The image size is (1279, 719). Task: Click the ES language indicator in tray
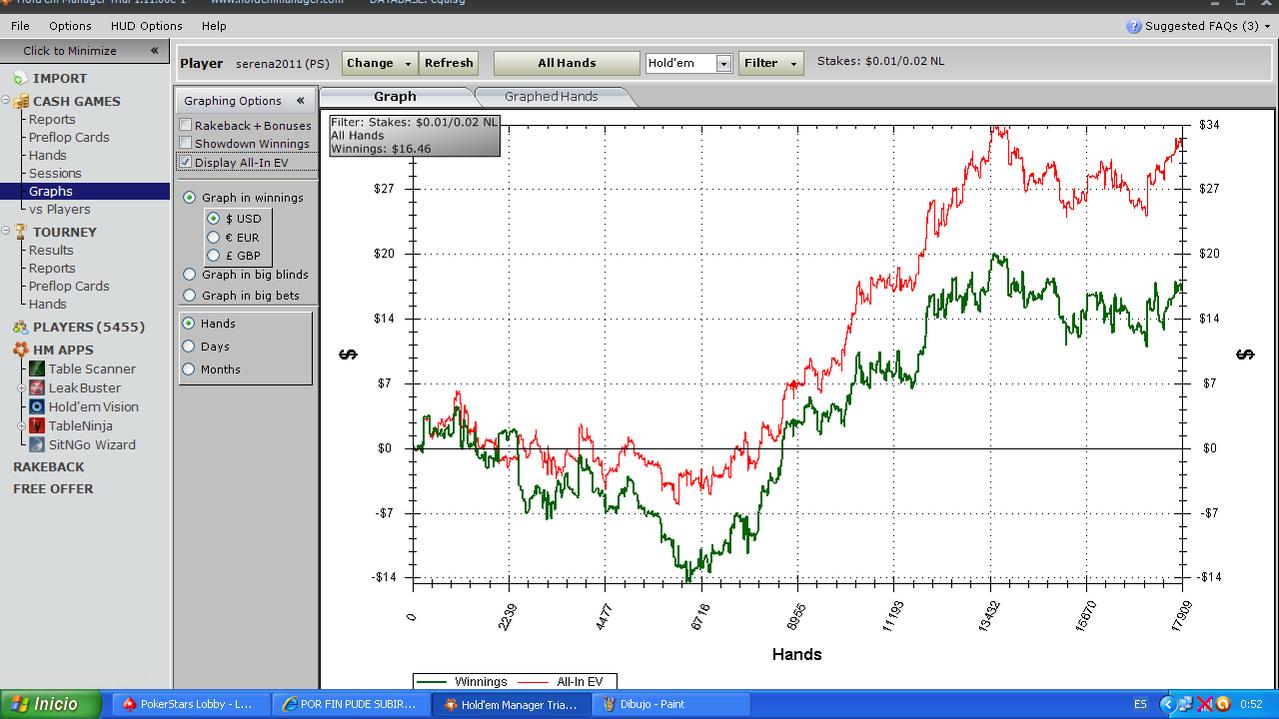1141,705
